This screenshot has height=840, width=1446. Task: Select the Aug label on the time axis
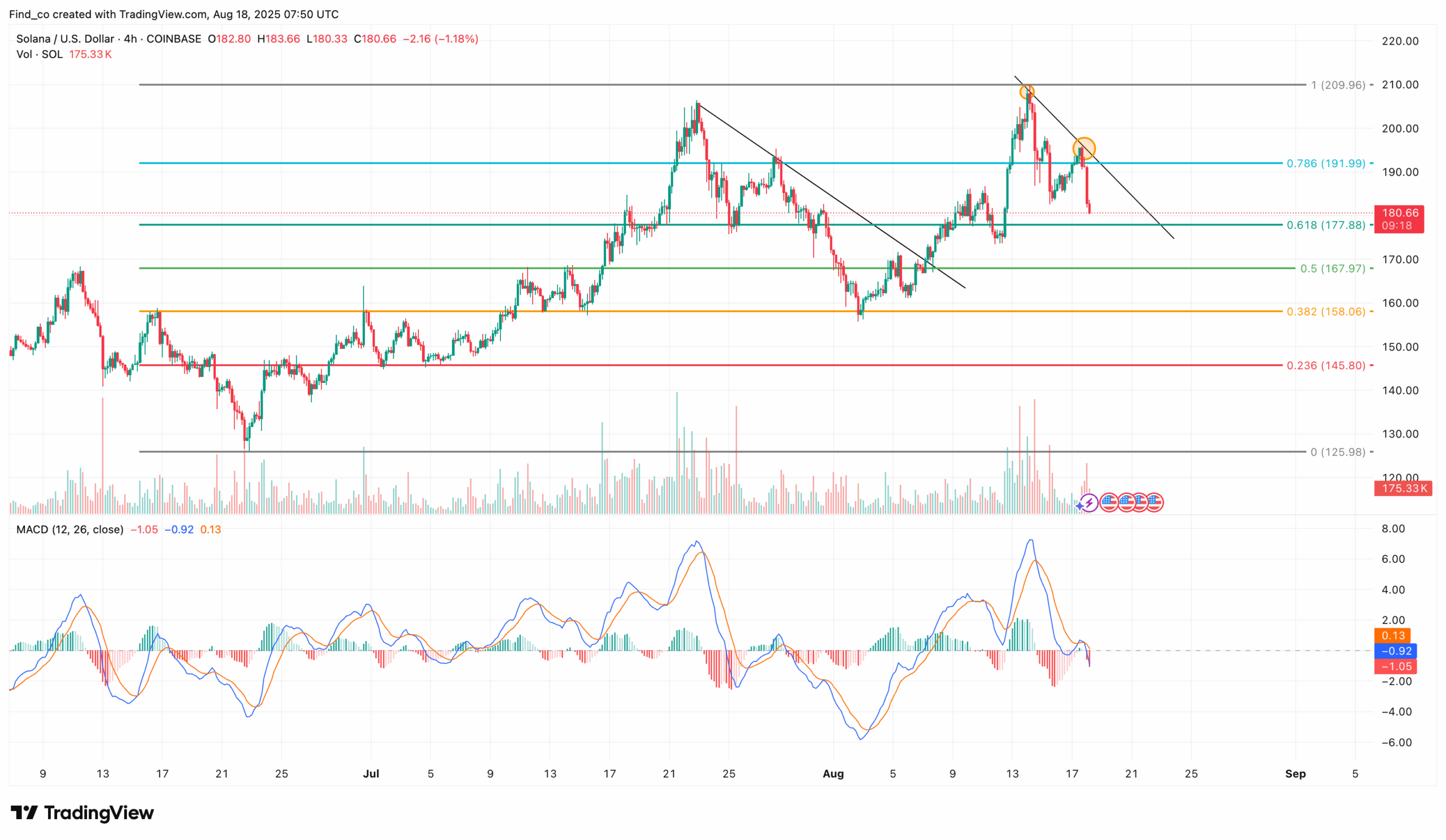point(833,773)
